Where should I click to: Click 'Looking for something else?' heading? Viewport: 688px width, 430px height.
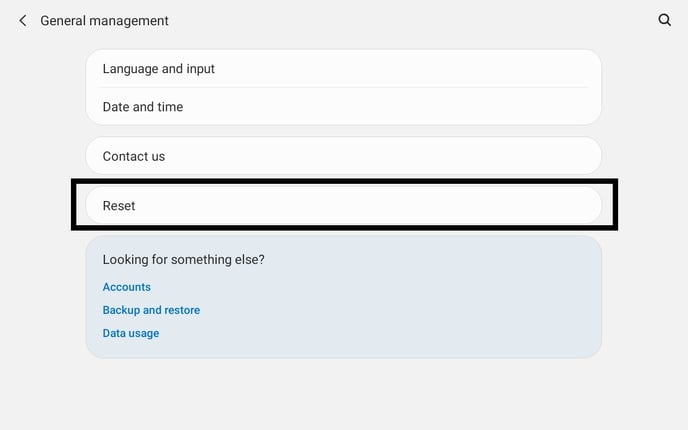click(x=183, y=260)
